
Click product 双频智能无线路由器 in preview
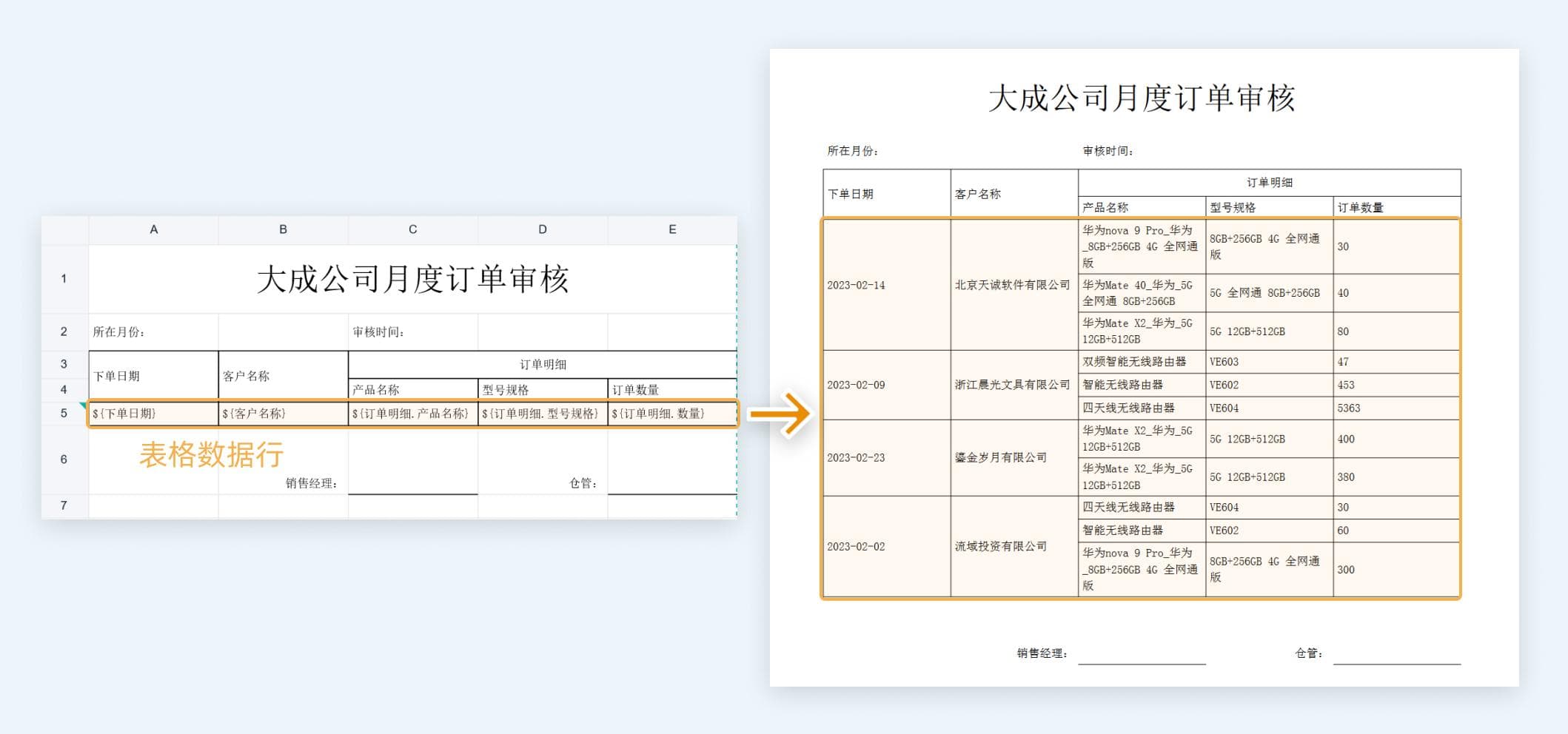coord(1134,362)
